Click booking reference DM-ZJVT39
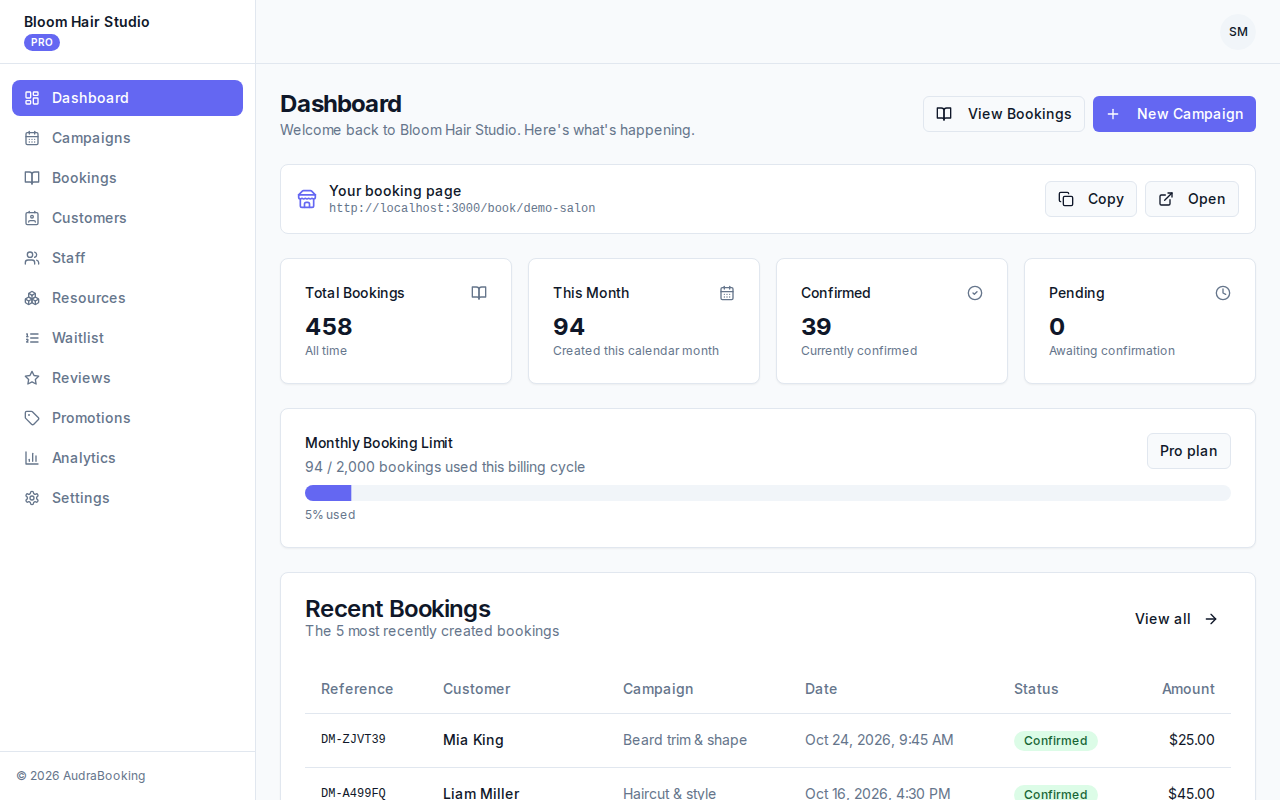The width and height of the screenshot is (1280, 800). (x=353, y=740)
